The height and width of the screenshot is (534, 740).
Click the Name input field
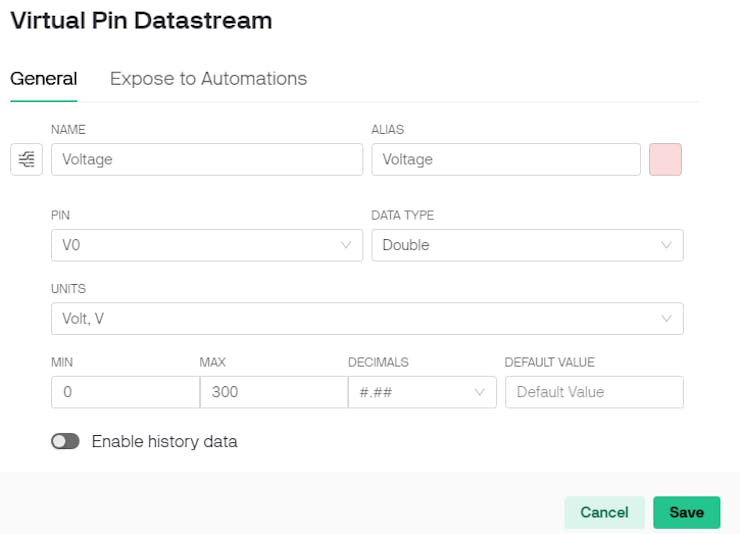pos(206,159)
